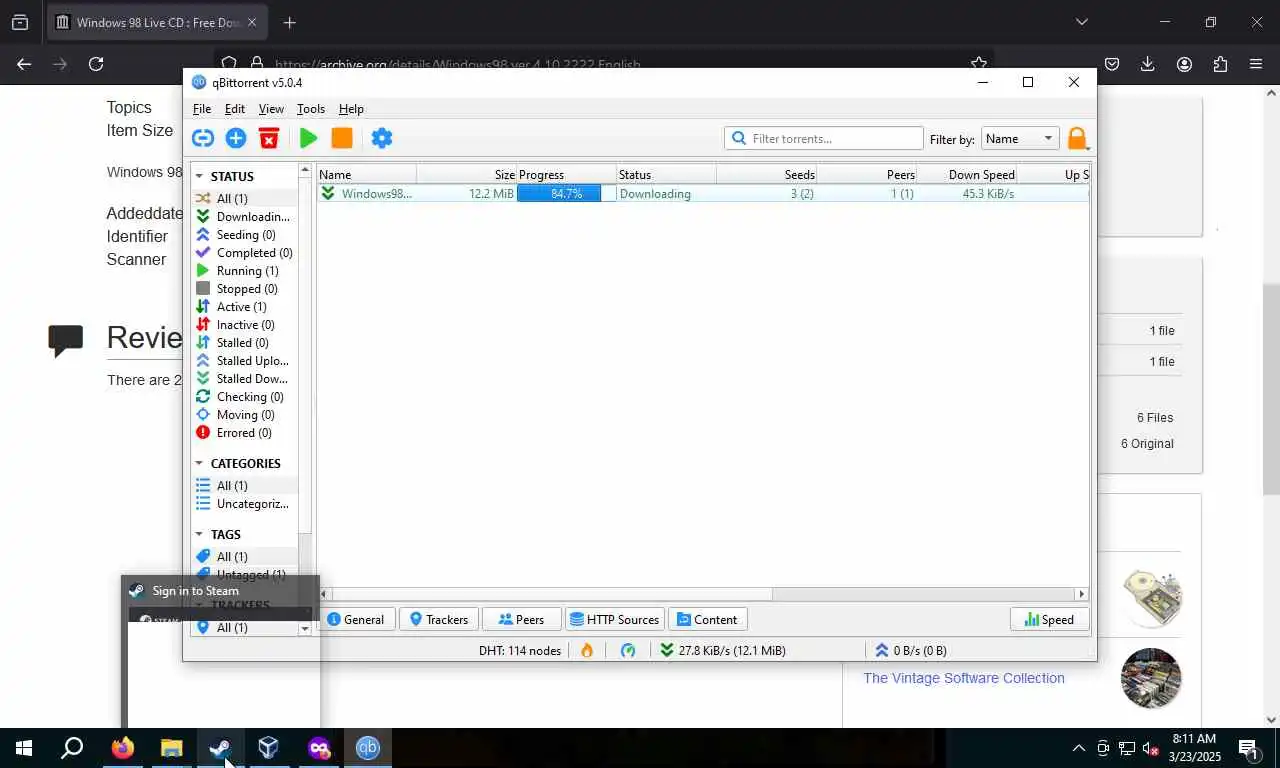Show hidden system tray icons
Screen dimensions: 1280x768
tap(1078, 748)
